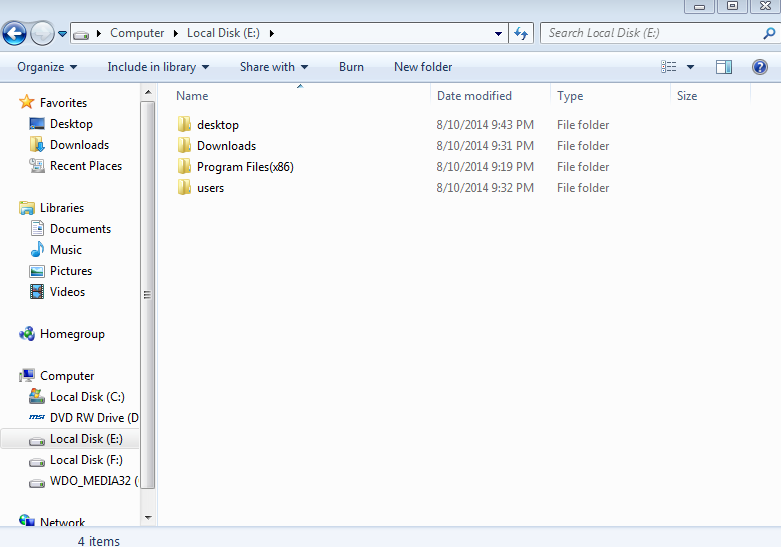Click the Pictures library icon
Image resolution: width=781 pixels, height=547 pixels.
(37, 271)
